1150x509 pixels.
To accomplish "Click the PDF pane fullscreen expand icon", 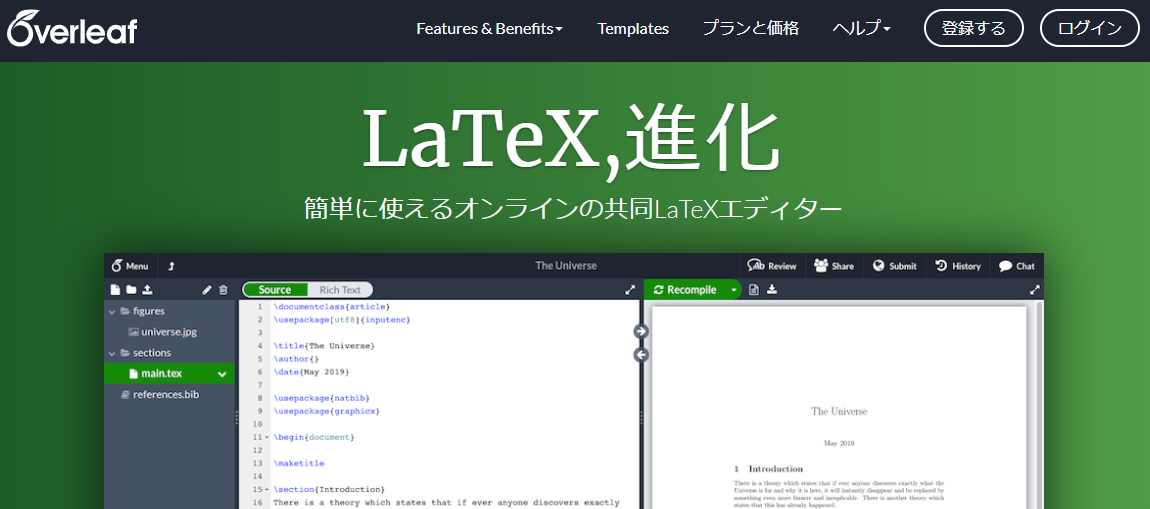I will click(1035, 290).
